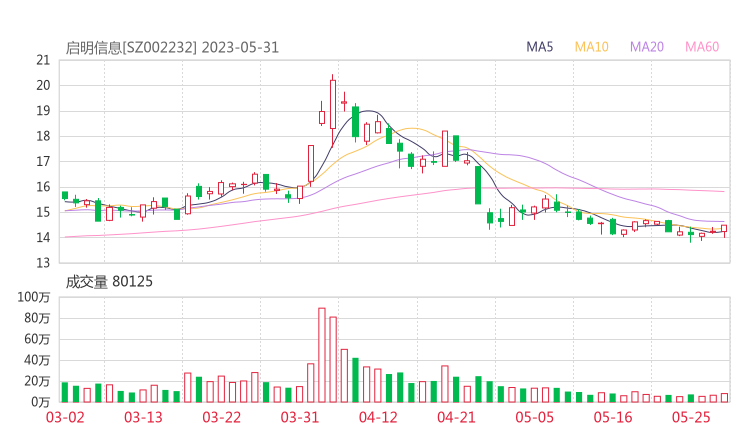The image size is (740, 440).
Task: Click the 05-25 date axis label
Action: point(691,417)
